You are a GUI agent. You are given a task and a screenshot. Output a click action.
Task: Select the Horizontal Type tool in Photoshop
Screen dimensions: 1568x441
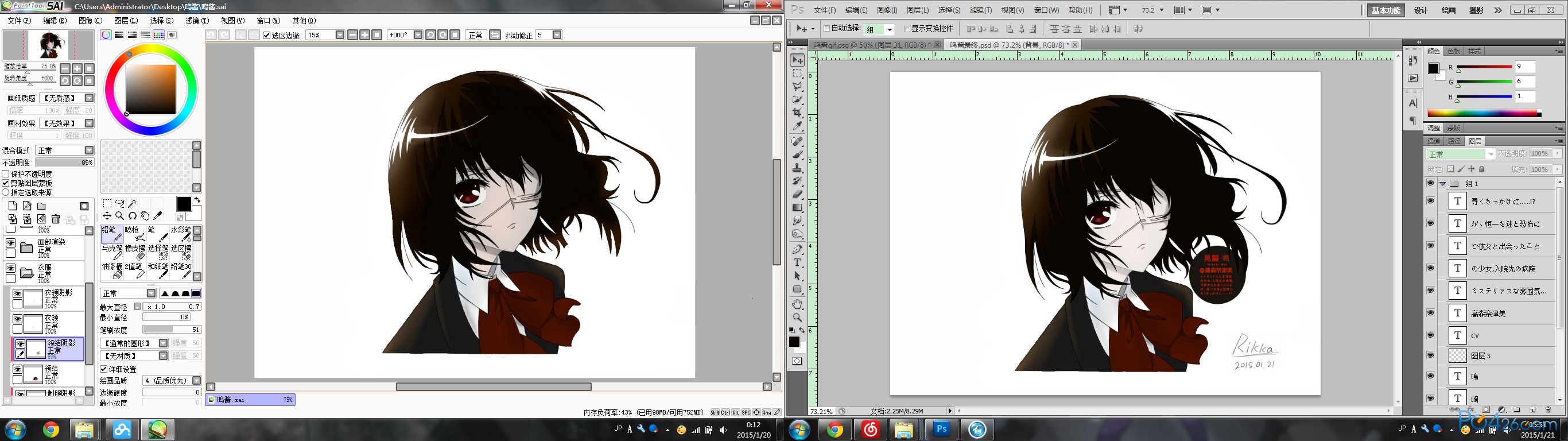[x=797, y=262]
